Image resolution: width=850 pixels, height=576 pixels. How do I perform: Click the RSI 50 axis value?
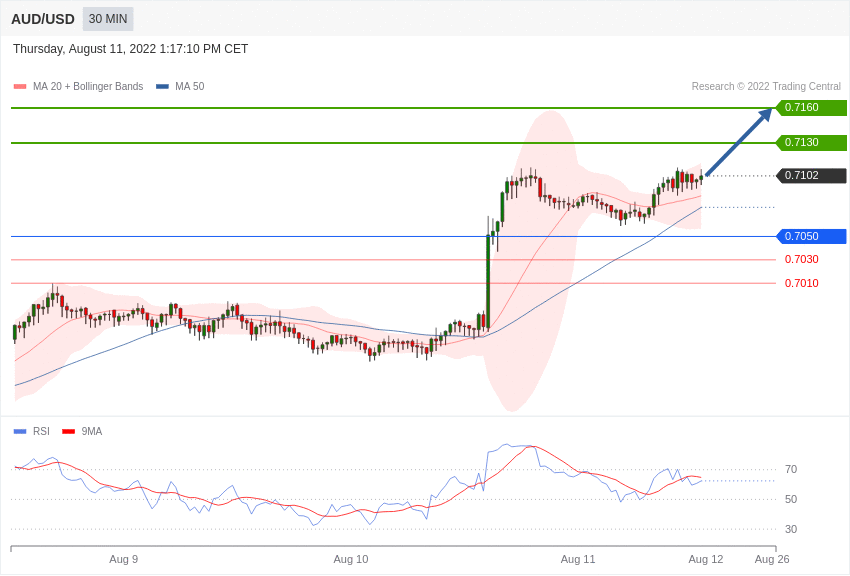pyautogui.click(x=791, y=499)
